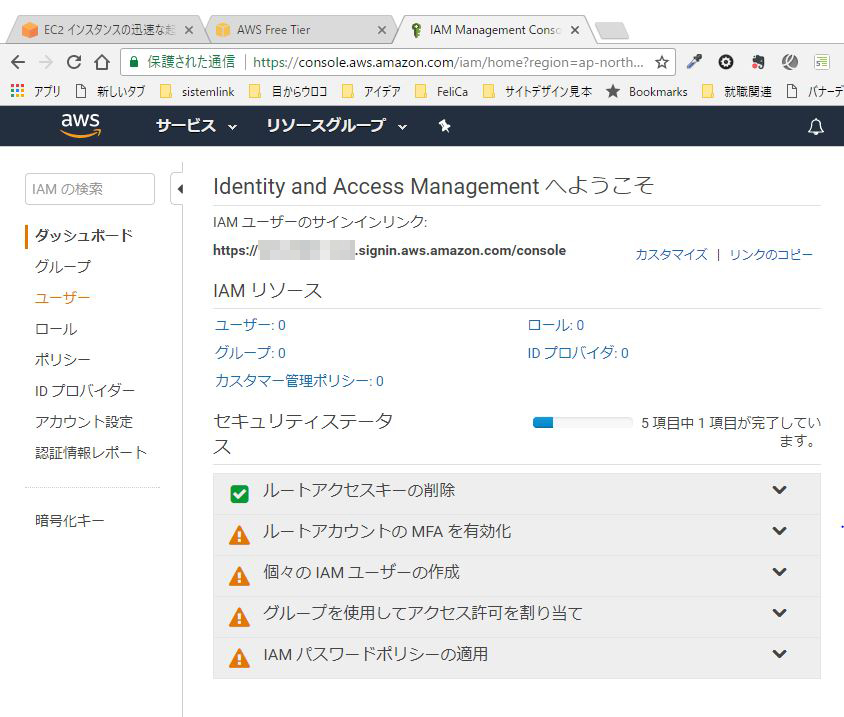Expand the グループを使用してアクセス許可を割り当て chevron
Viewport: 844px width, 717px height.
(779, 613)
